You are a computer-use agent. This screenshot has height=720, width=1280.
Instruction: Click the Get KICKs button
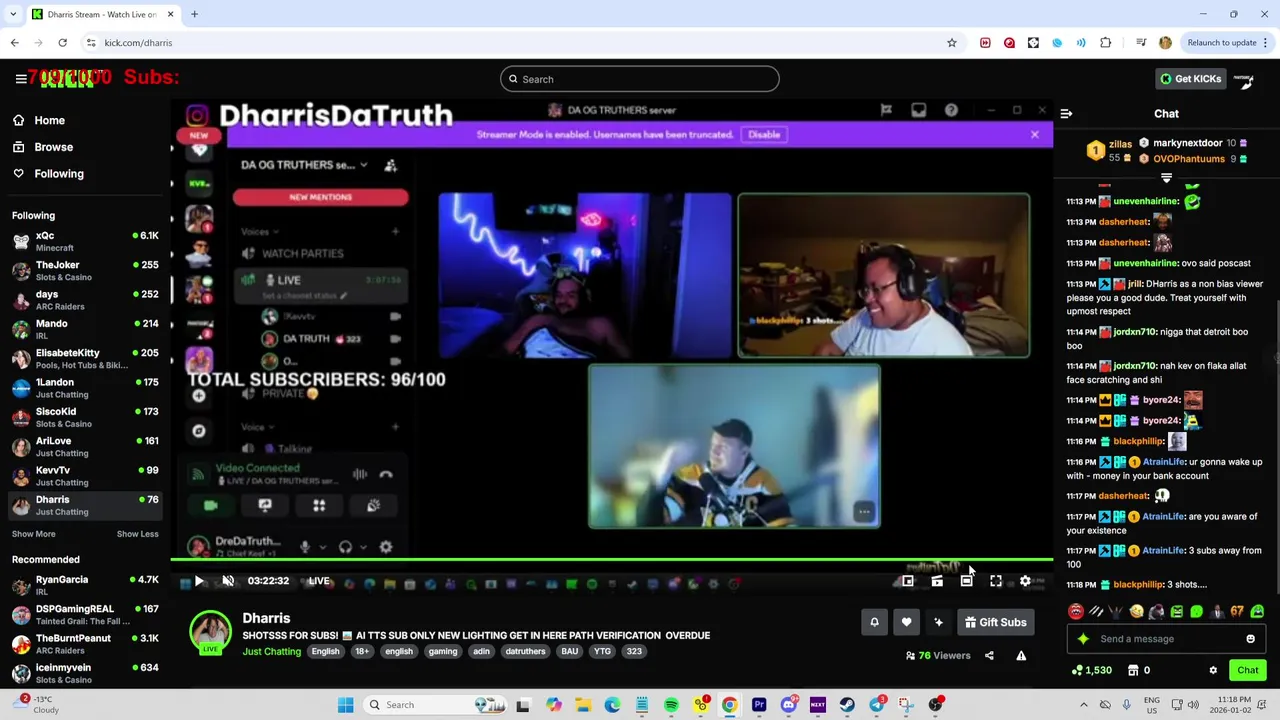pos(1190,79)
